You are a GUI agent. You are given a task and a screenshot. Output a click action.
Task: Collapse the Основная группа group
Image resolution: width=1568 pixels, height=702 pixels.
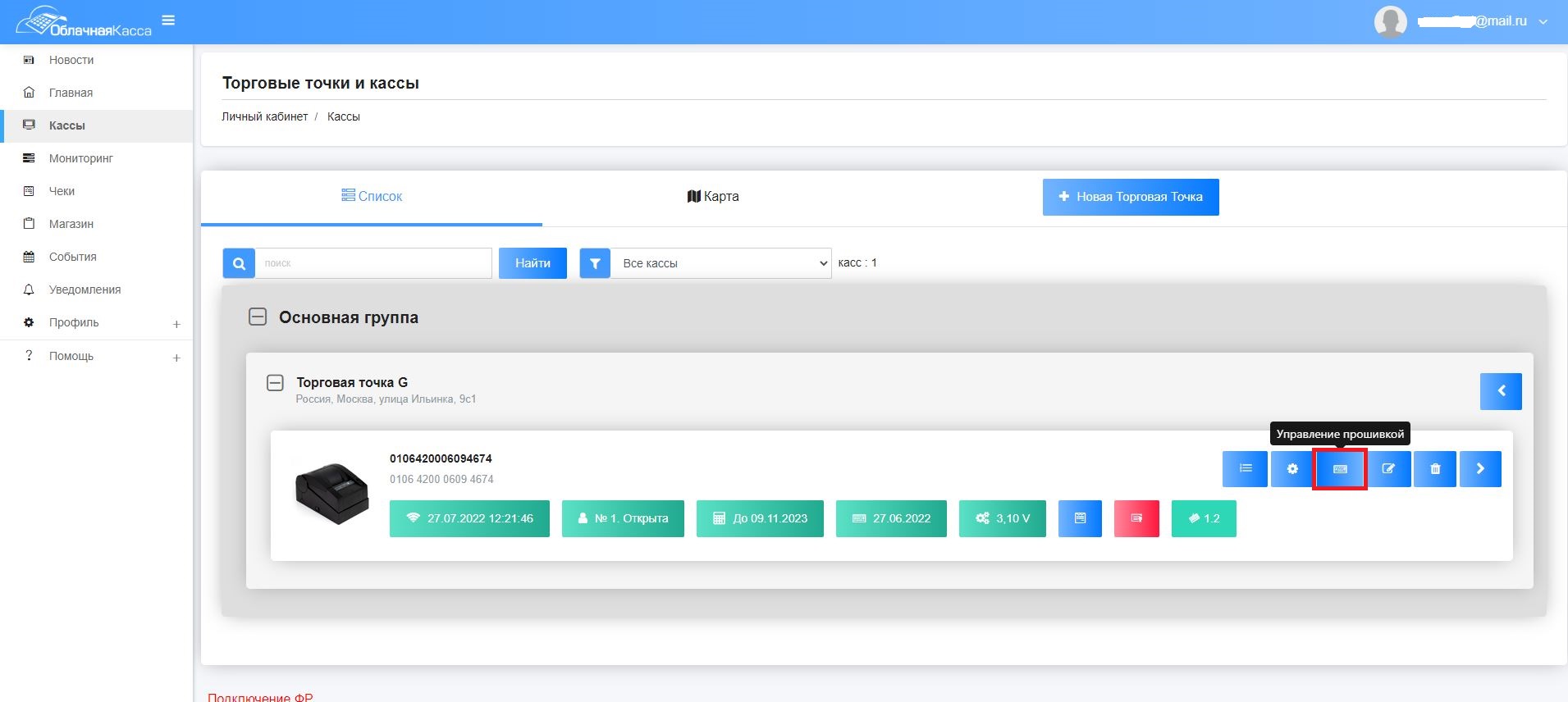point(258,317)
